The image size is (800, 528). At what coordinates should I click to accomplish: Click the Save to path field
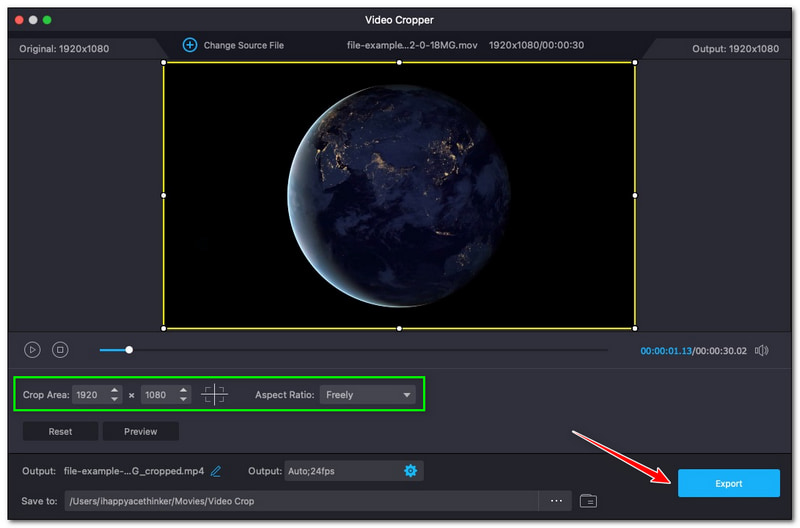301,501
